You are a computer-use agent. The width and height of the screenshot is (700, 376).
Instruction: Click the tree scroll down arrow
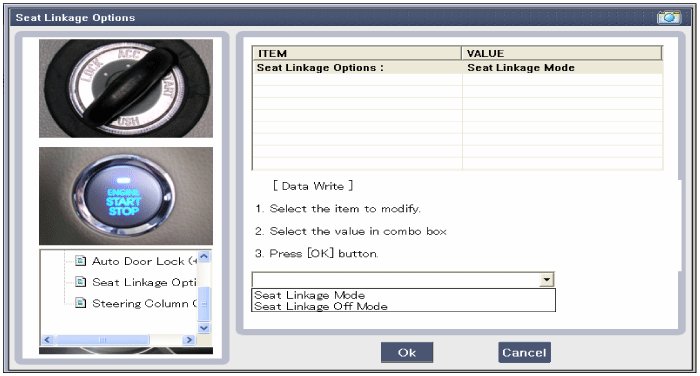(x=204, y=328)
